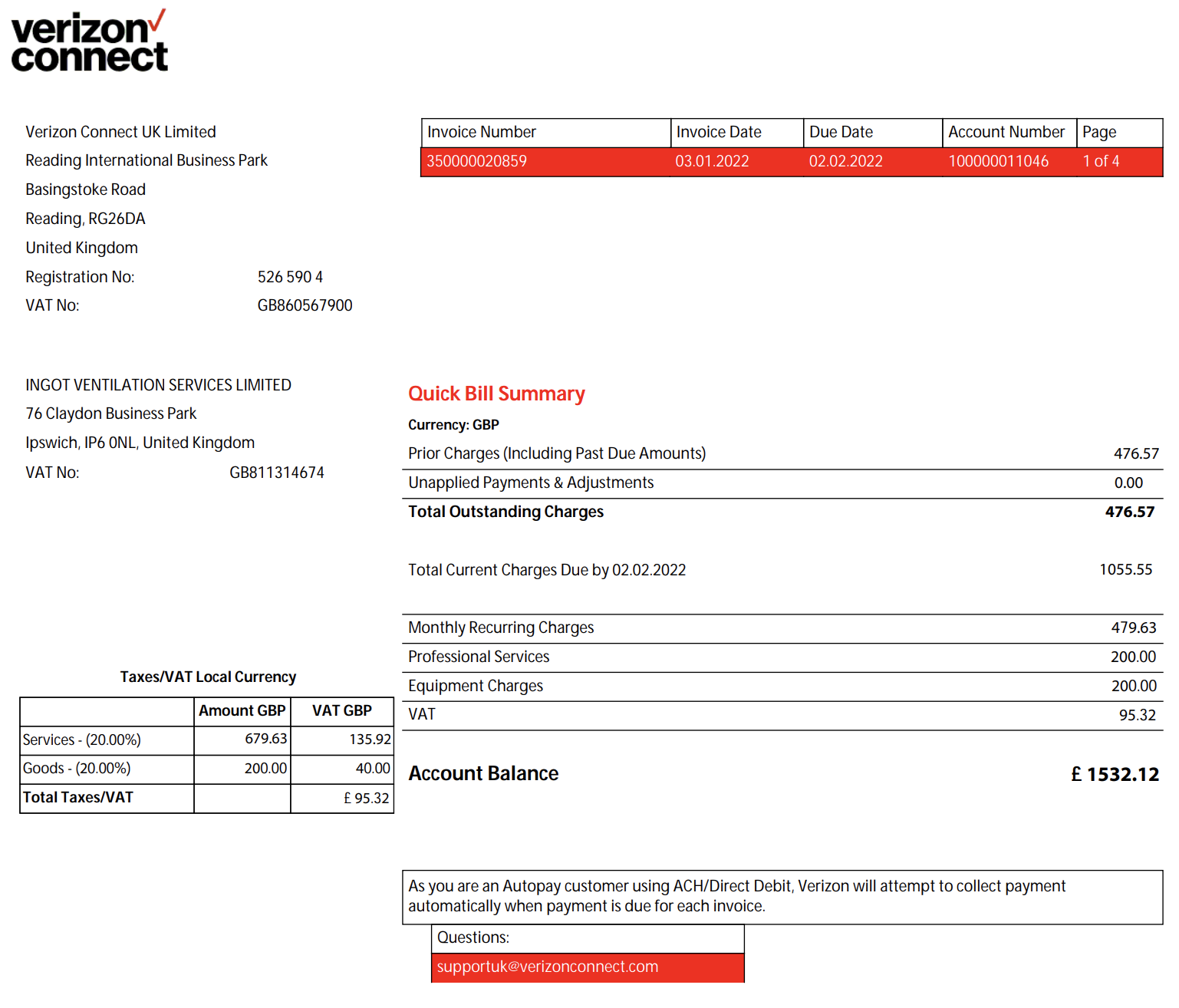Select the Equipment Charges label
This screenshot has width=1179, height=1008.
click(x=476, y=686)
